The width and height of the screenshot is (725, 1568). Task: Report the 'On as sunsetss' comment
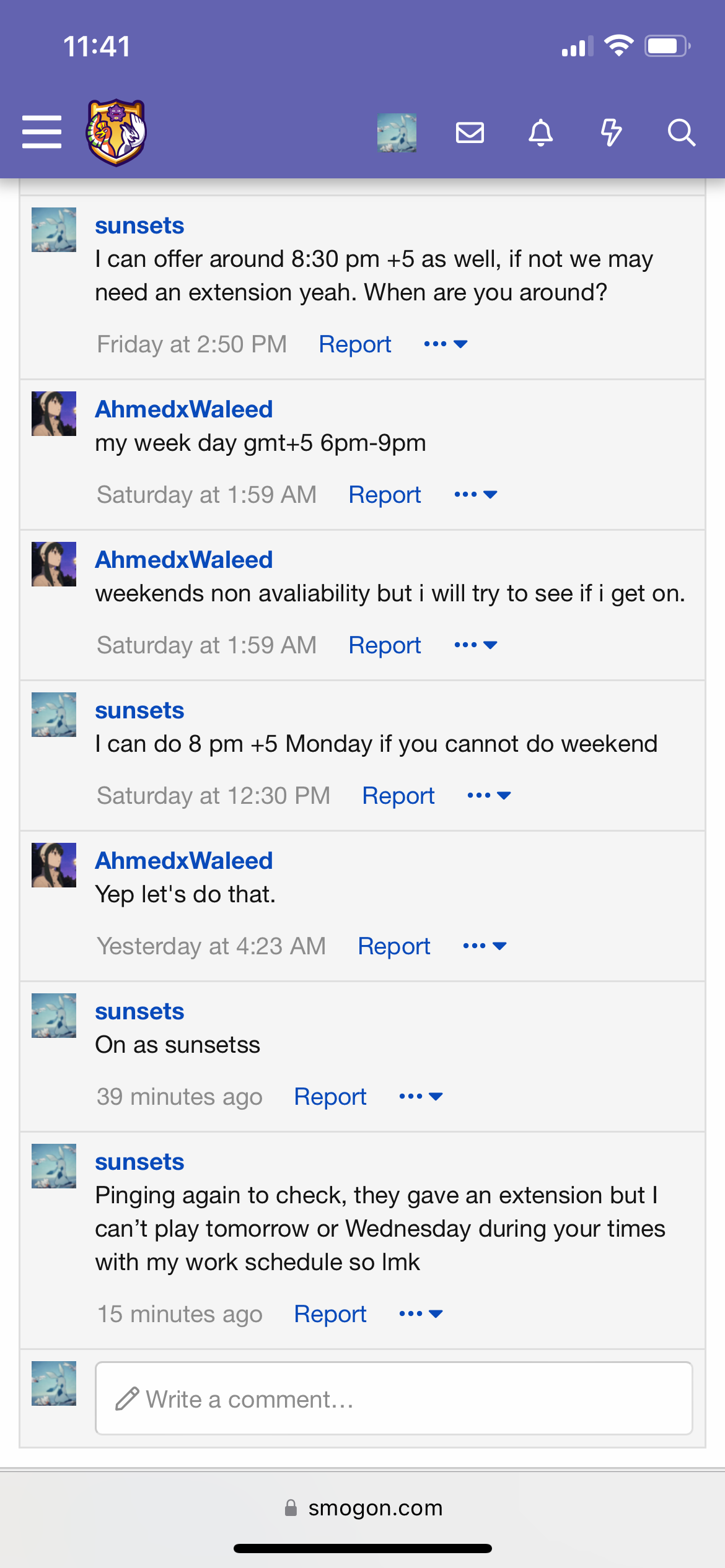(330, 1097)
